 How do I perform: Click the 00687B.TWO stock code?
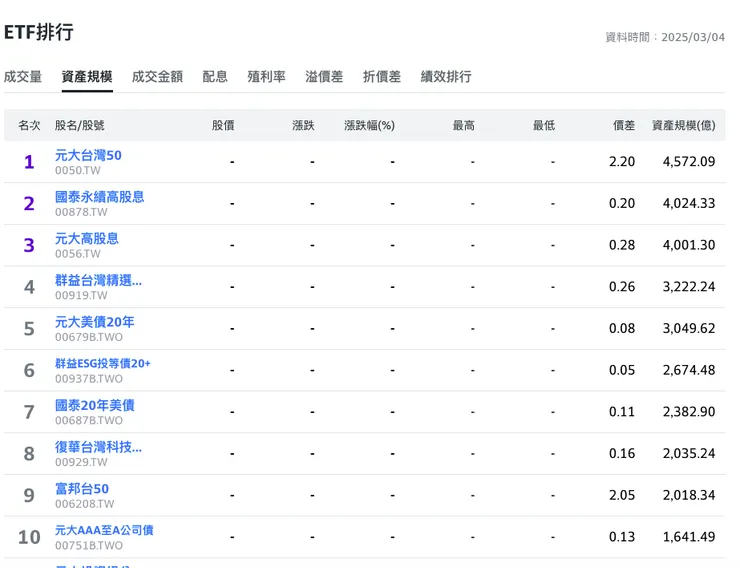tap(89, 420)
